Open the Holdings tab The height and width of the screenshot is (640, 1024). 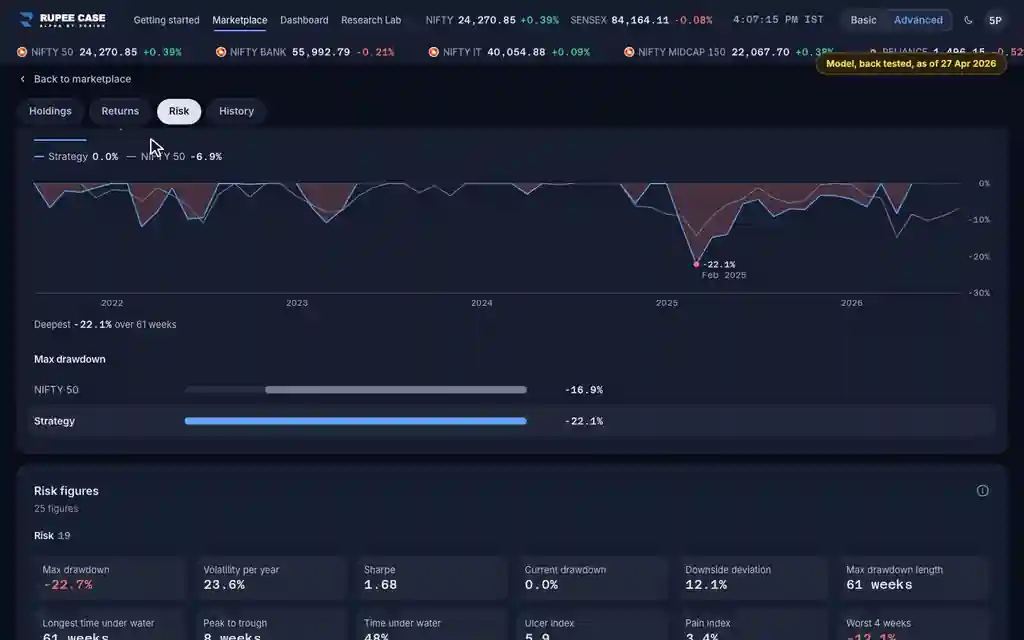[x=50, y=111]
